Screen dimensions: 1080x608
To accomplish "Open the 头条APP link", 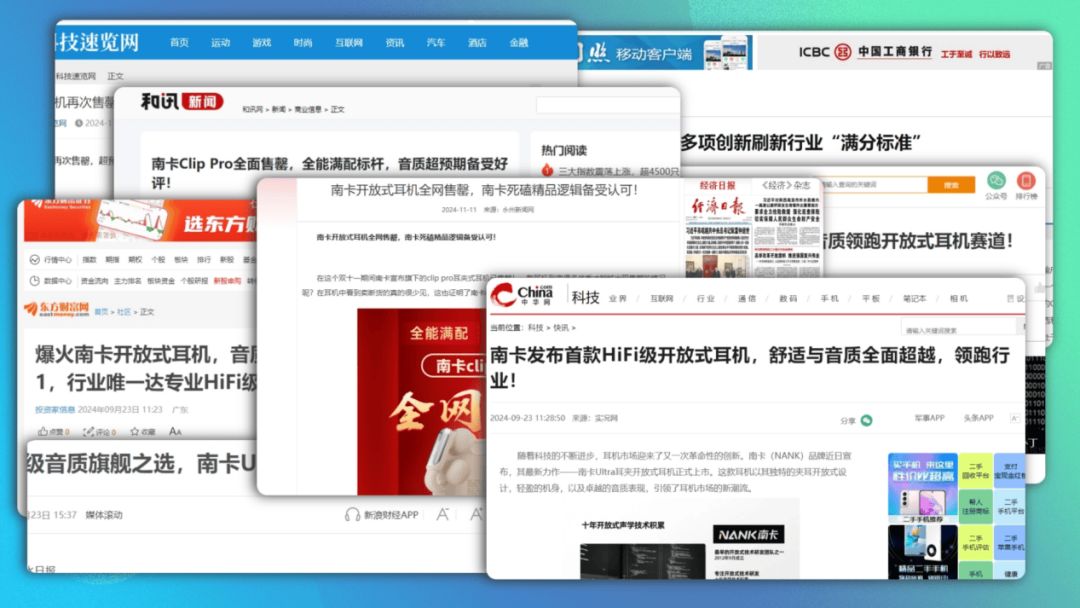I will 978,418.
